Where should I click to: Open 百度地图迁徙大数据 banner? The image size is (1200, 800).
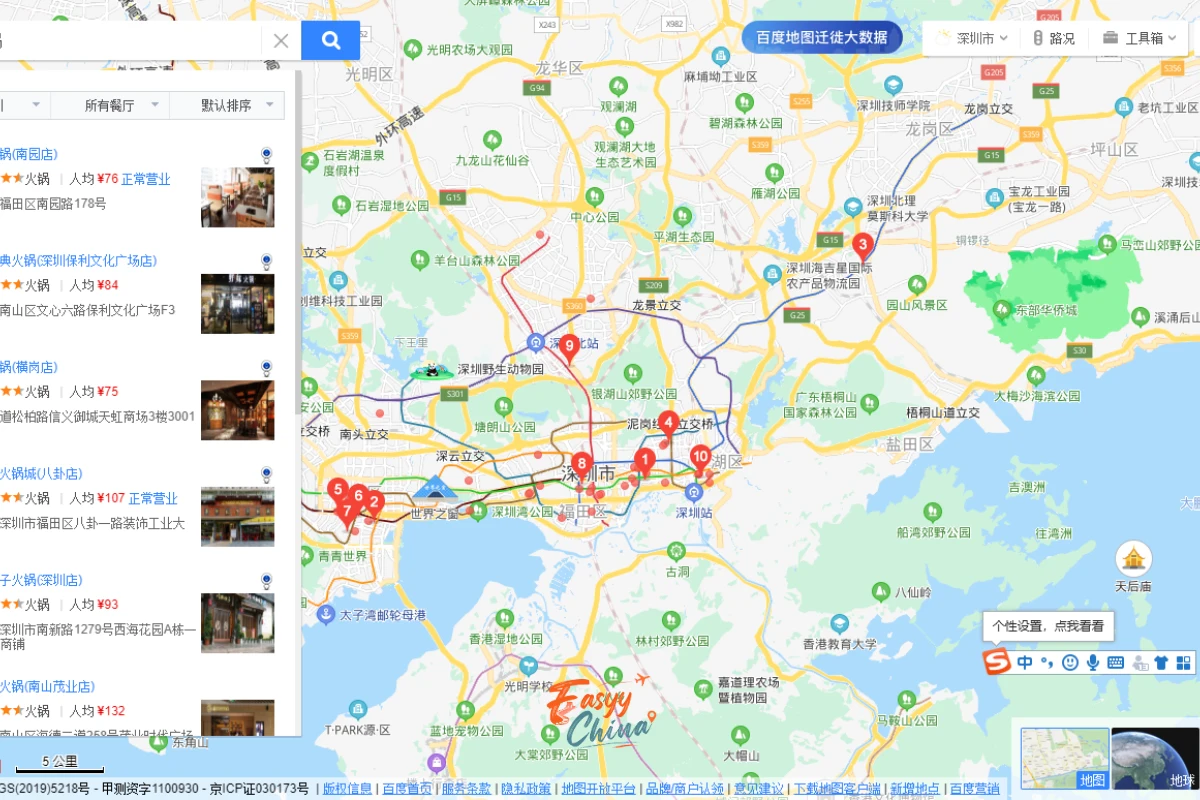click(x=821, y=38)
